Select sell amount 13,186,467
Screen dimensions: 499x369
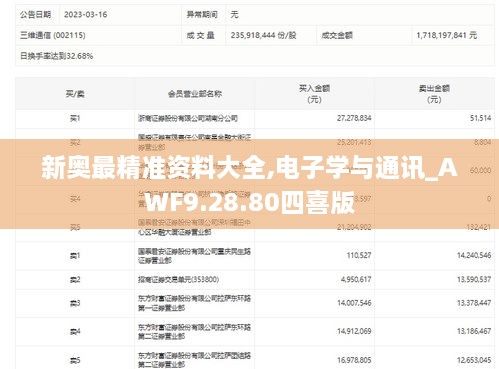click(x=474, y=331)
